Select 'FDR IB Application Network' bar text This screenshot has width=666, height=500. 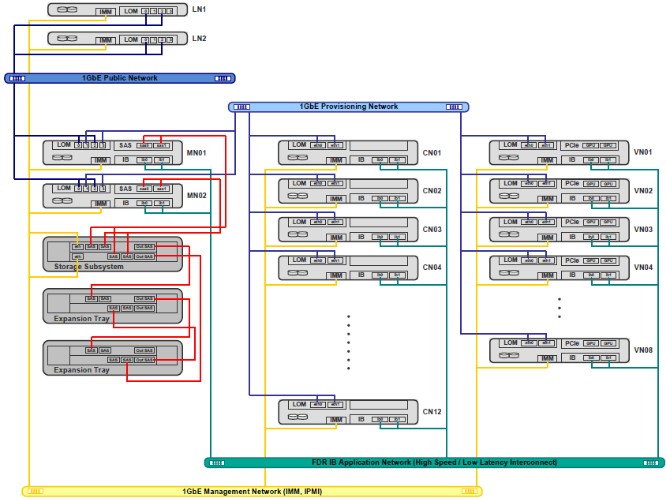[x=434, y=462]
